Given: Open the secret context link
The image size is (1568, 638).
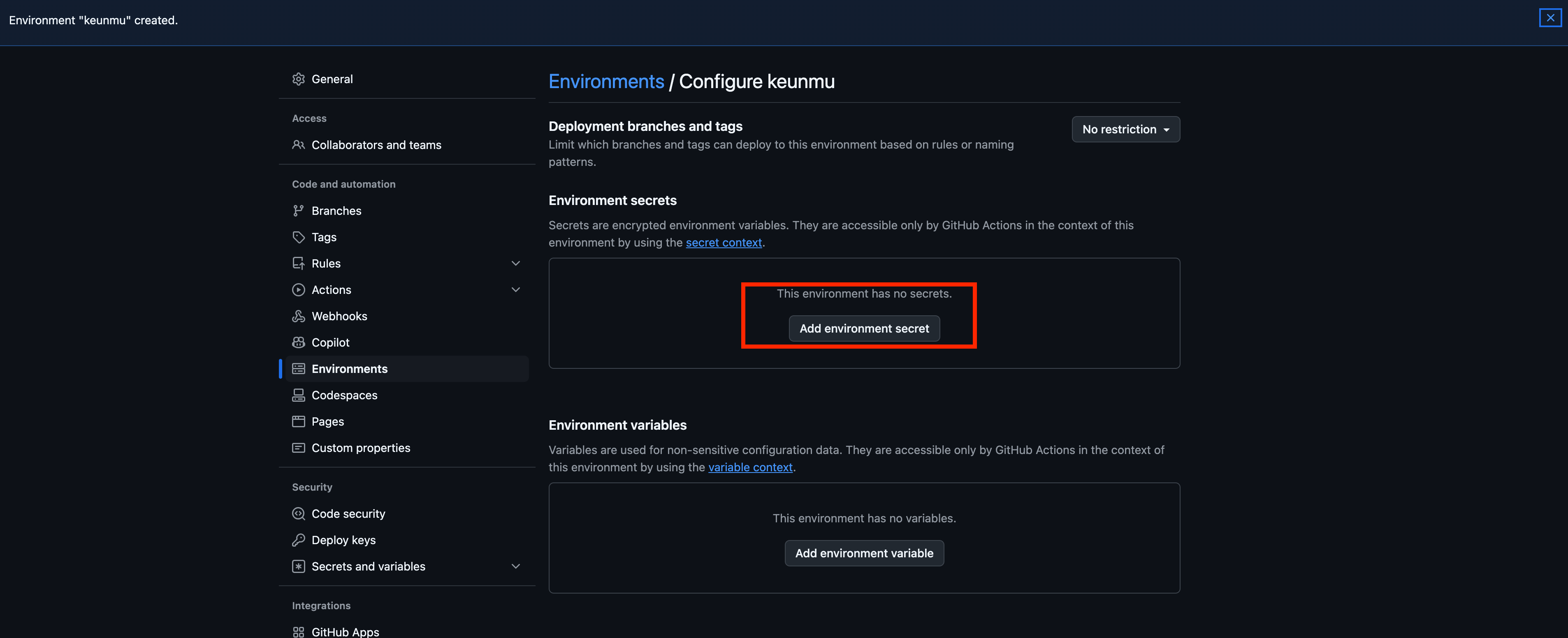Looking at the screenshot, I should (x=724, y=242).
